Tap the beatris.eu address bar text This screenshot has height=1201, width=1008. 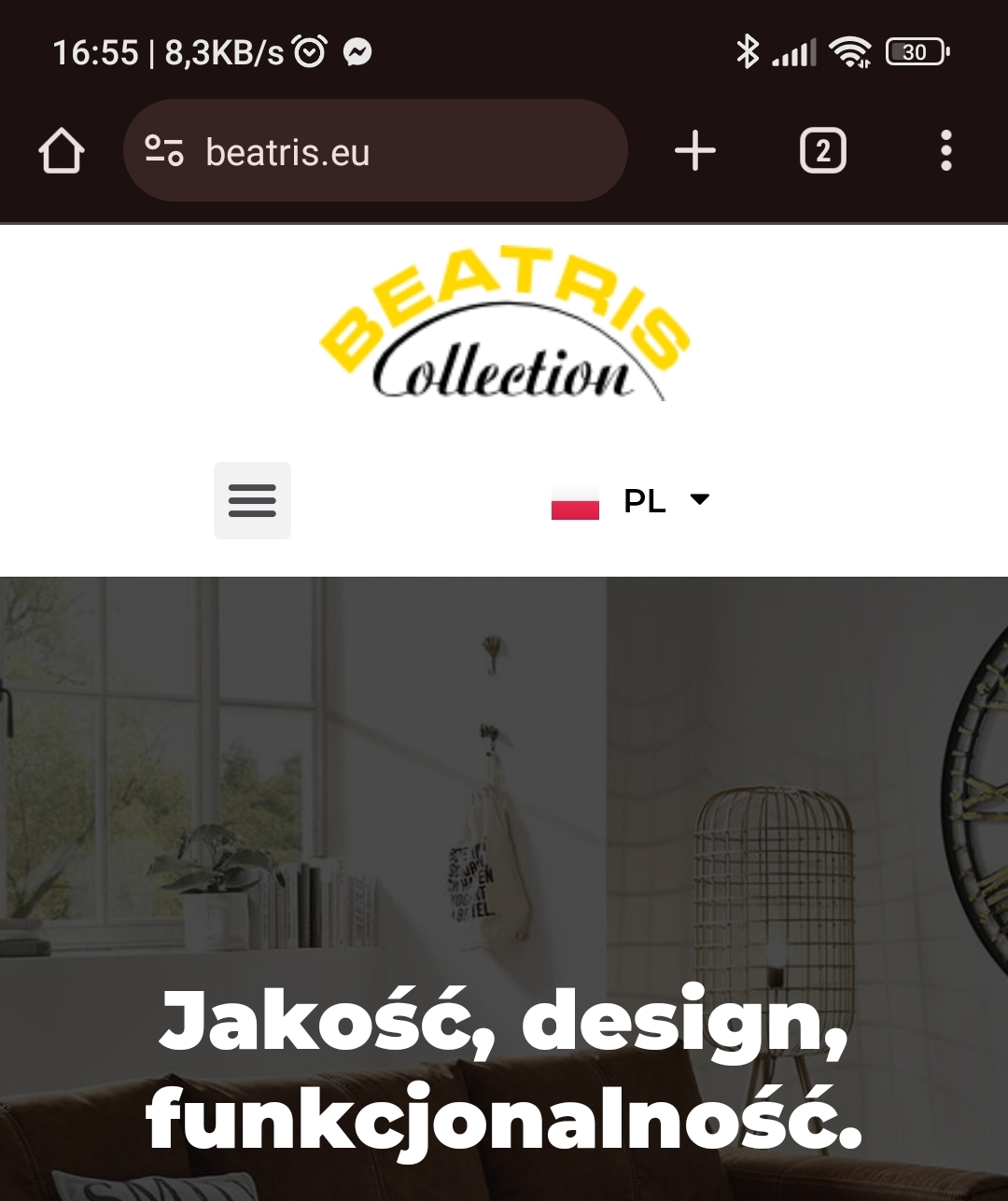point(287,152)
